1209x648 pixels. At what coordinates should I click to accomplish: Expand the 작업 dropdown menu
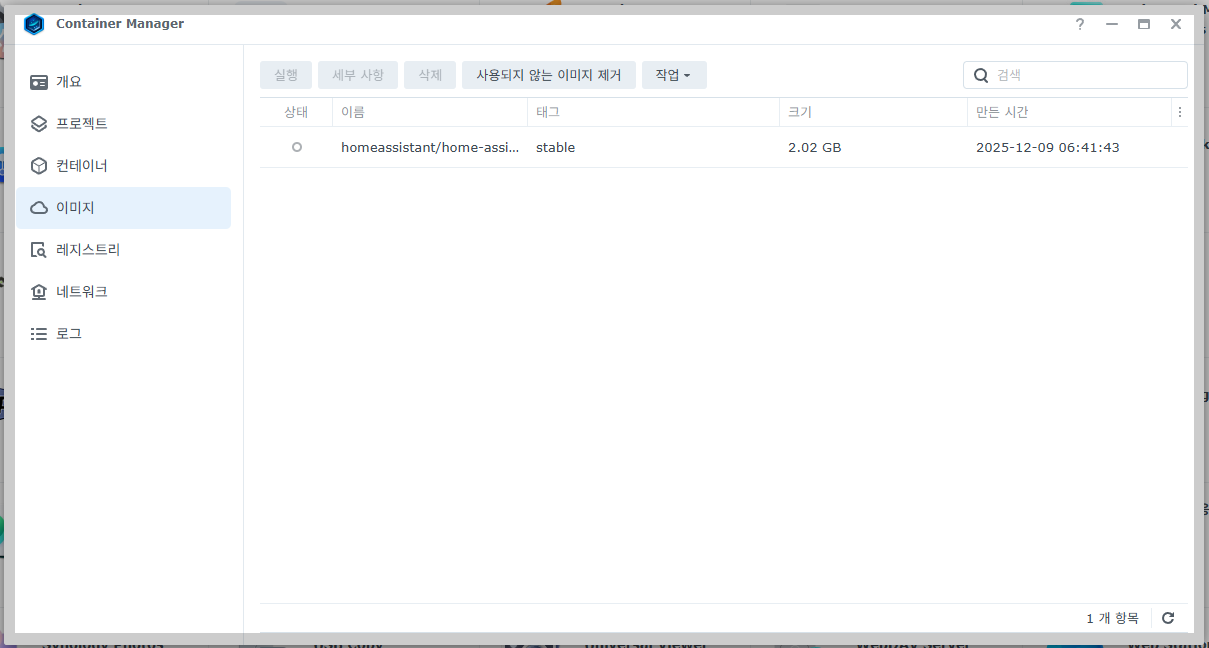[x=674, y=75]
